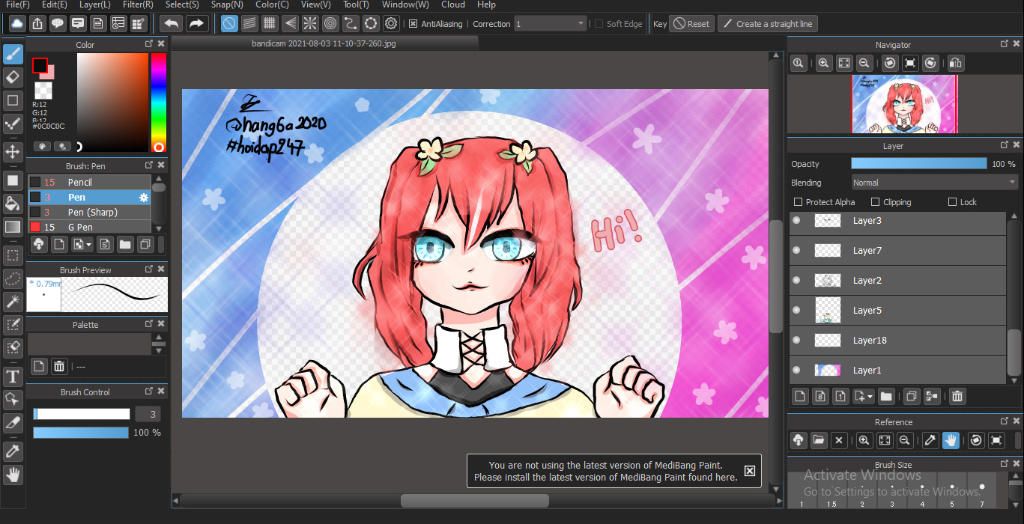Image resolution: width=1024 pixels, height=524 pixels.
Task: Enable the Clipping checkbox
Action: click(x=876, y=202)
